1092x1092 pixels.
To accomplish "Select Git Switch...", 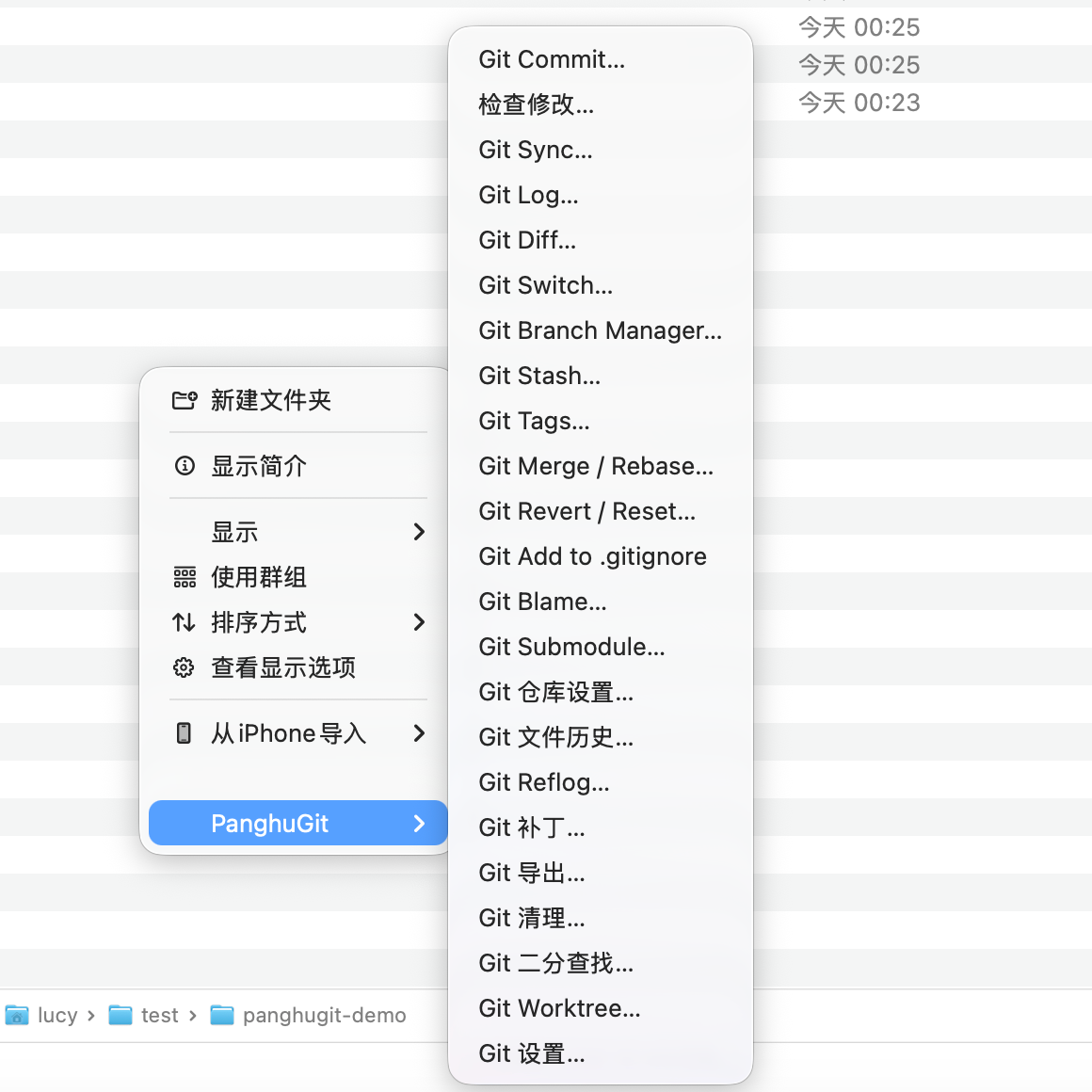I will pyautogui.click(x=601, y=285).
